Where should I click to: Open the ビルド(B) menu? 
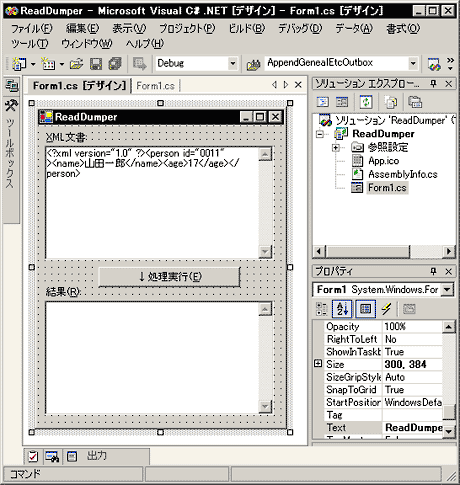tap(247, 29)
